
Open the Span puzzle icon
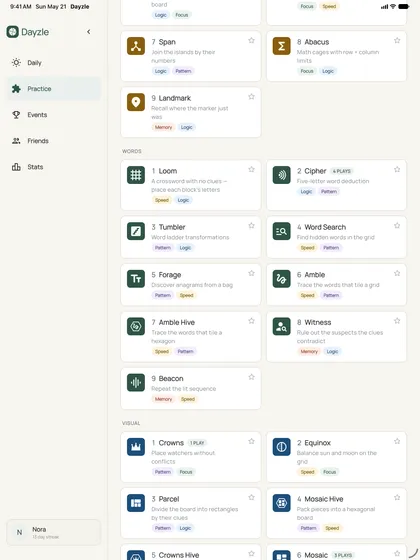[136, 46]
